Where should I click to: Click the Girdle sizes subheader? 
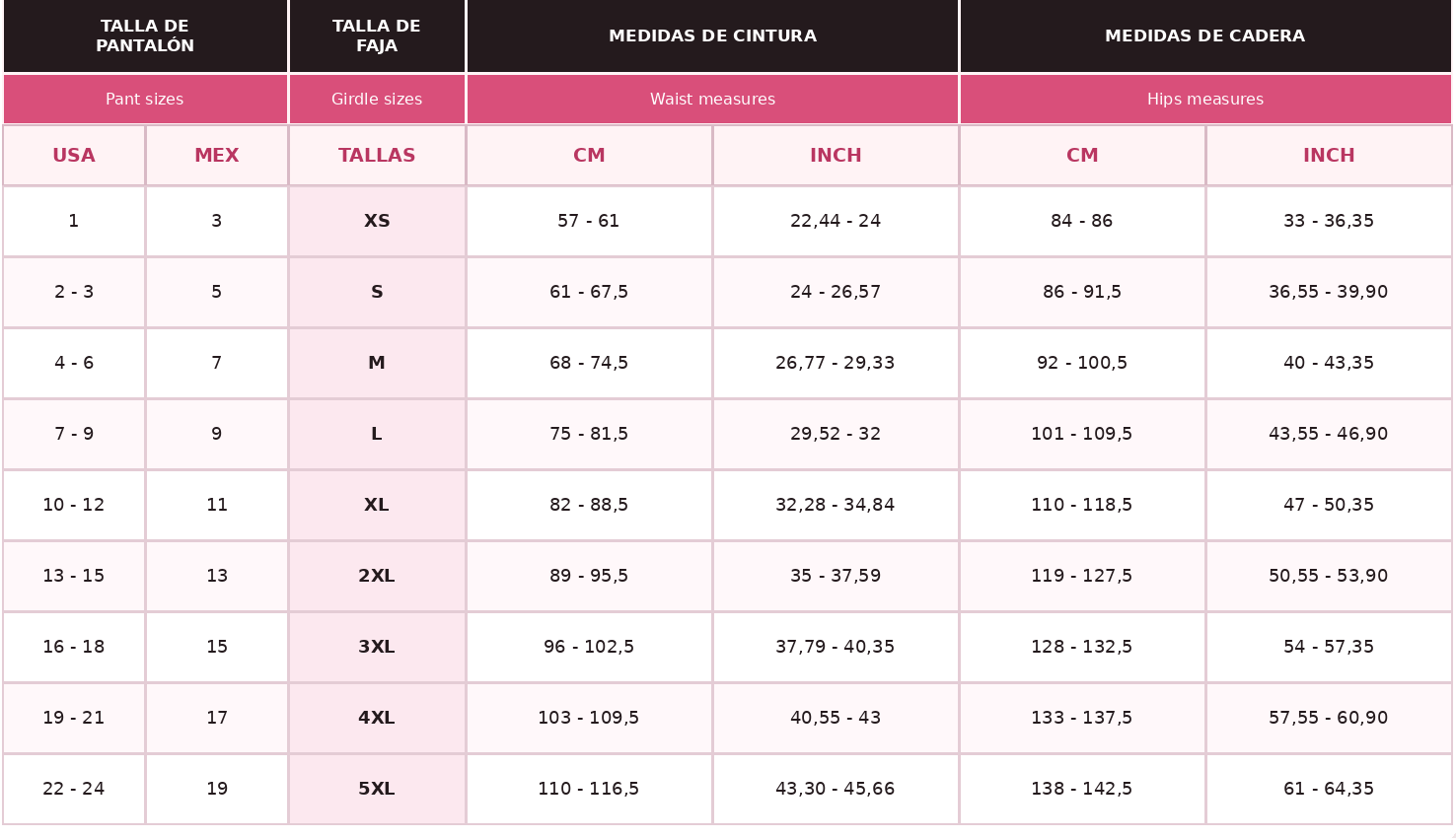377,100
